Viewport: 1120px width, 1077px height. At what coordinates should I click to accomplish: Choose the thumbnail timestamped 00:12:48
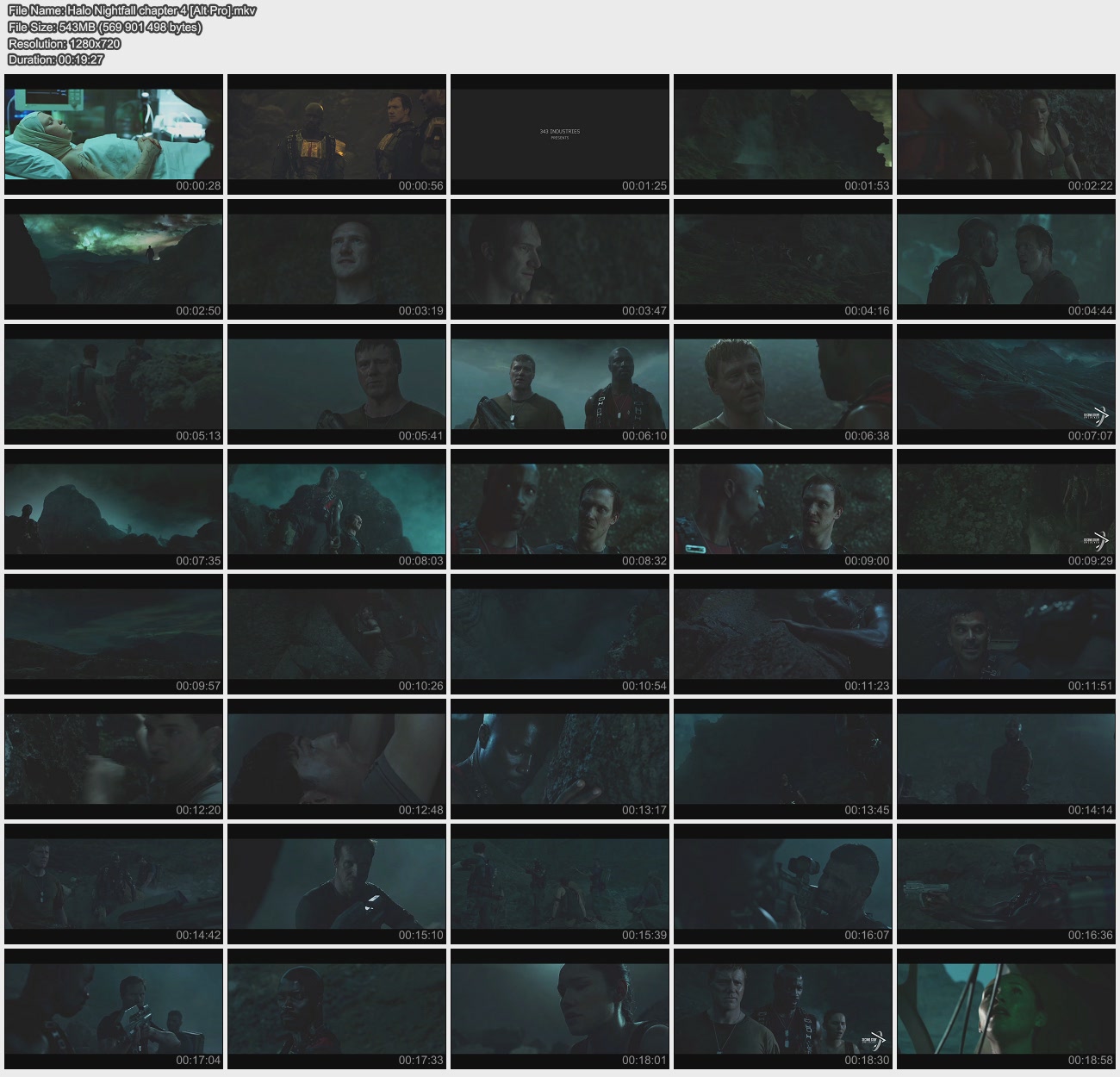337,758
